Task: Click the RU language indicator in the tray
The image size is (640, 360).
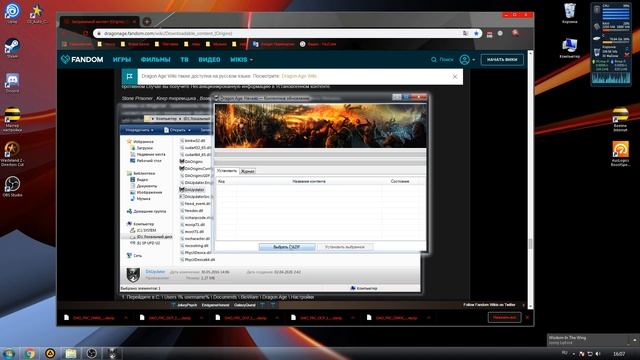Action: (565, 353)
